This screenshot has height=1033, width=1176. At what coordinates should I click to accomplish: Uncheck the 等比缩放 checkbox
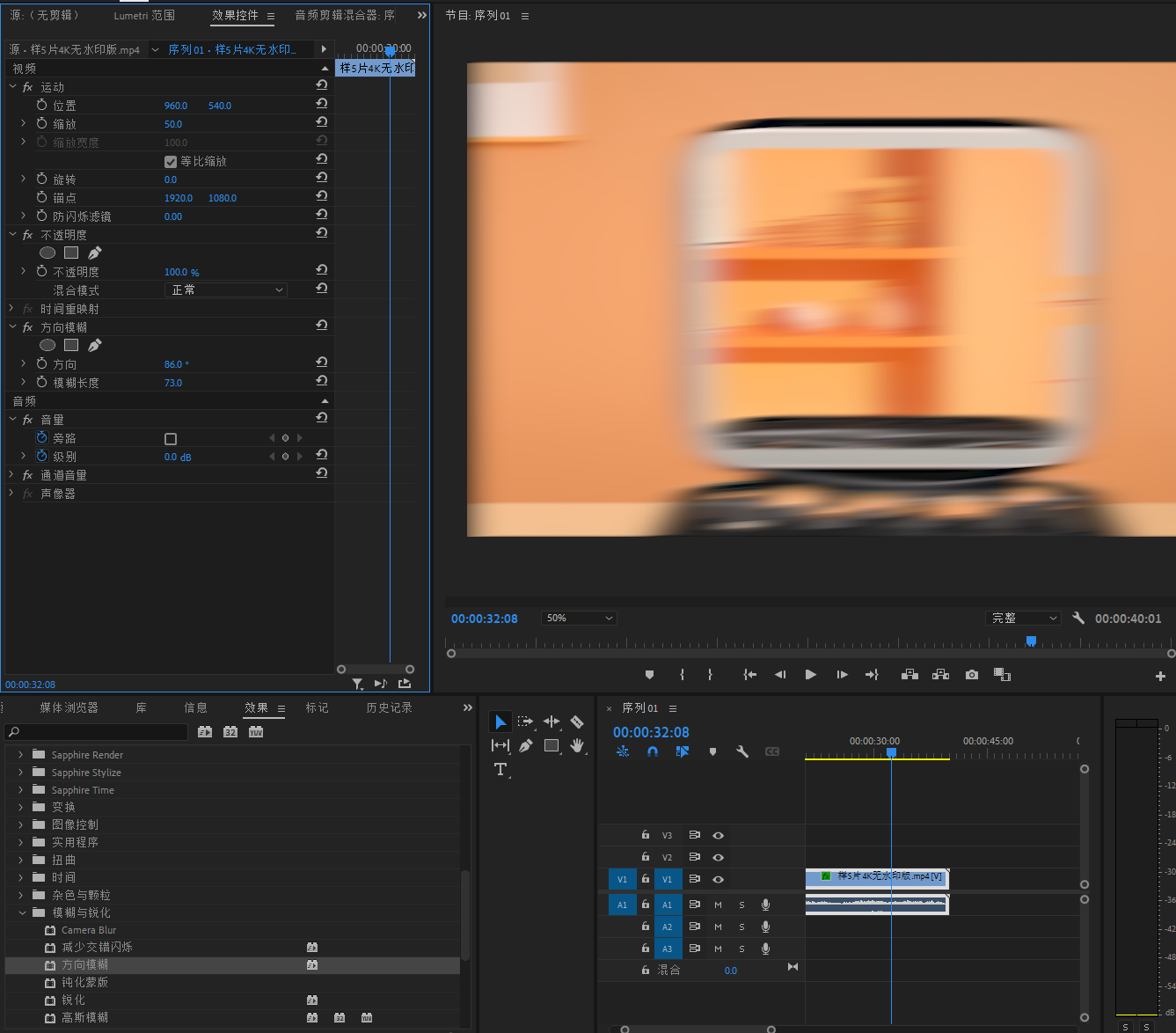pos(171,161)
